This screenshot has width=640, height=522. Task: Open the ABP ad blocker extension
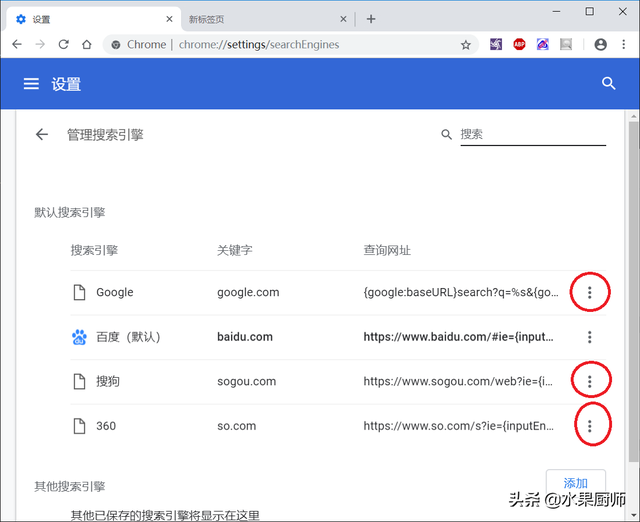click(x=519, y=44)
